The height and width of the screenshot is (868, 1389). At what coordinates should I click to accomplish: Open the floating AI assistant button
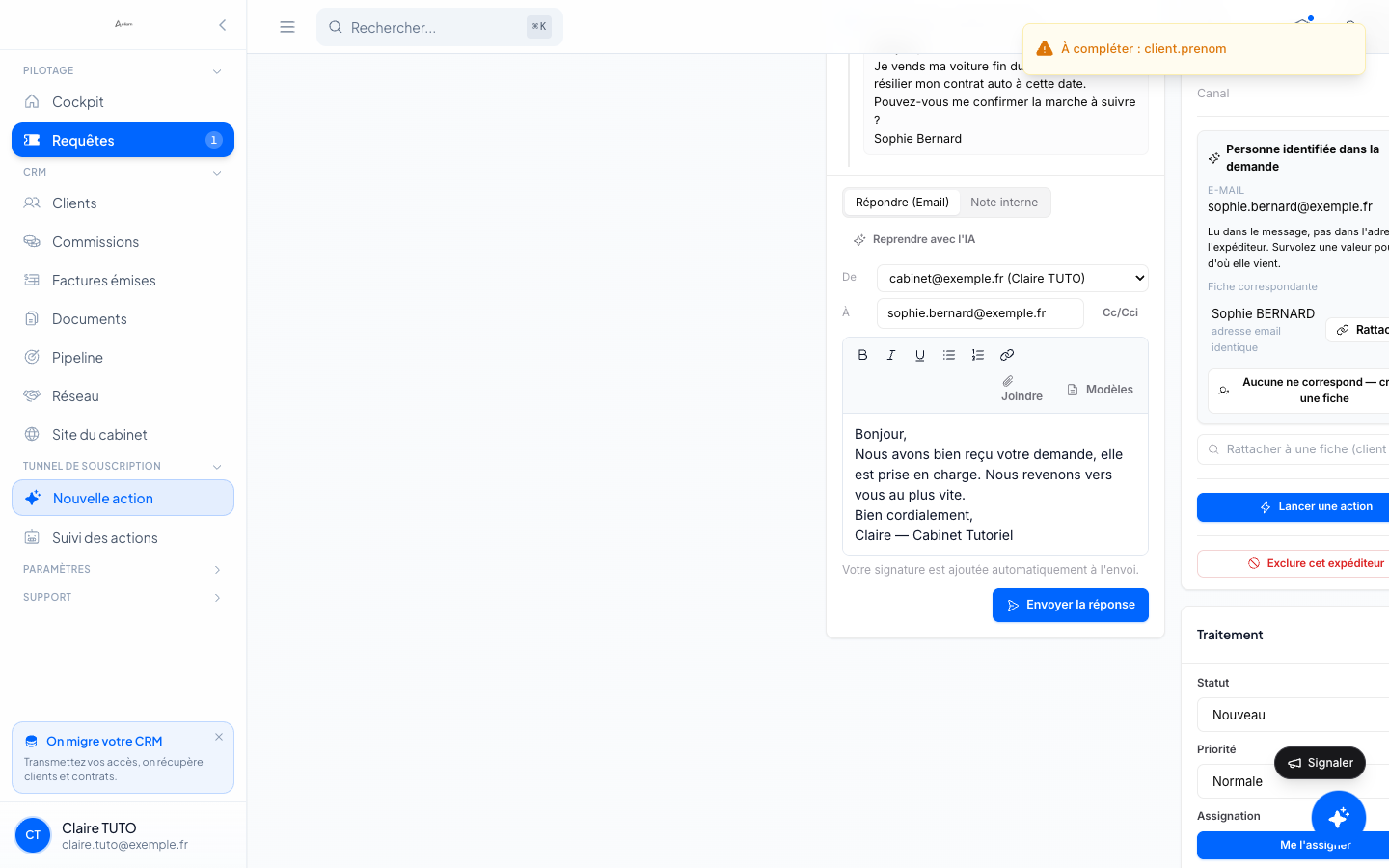tap(1339, 818)
